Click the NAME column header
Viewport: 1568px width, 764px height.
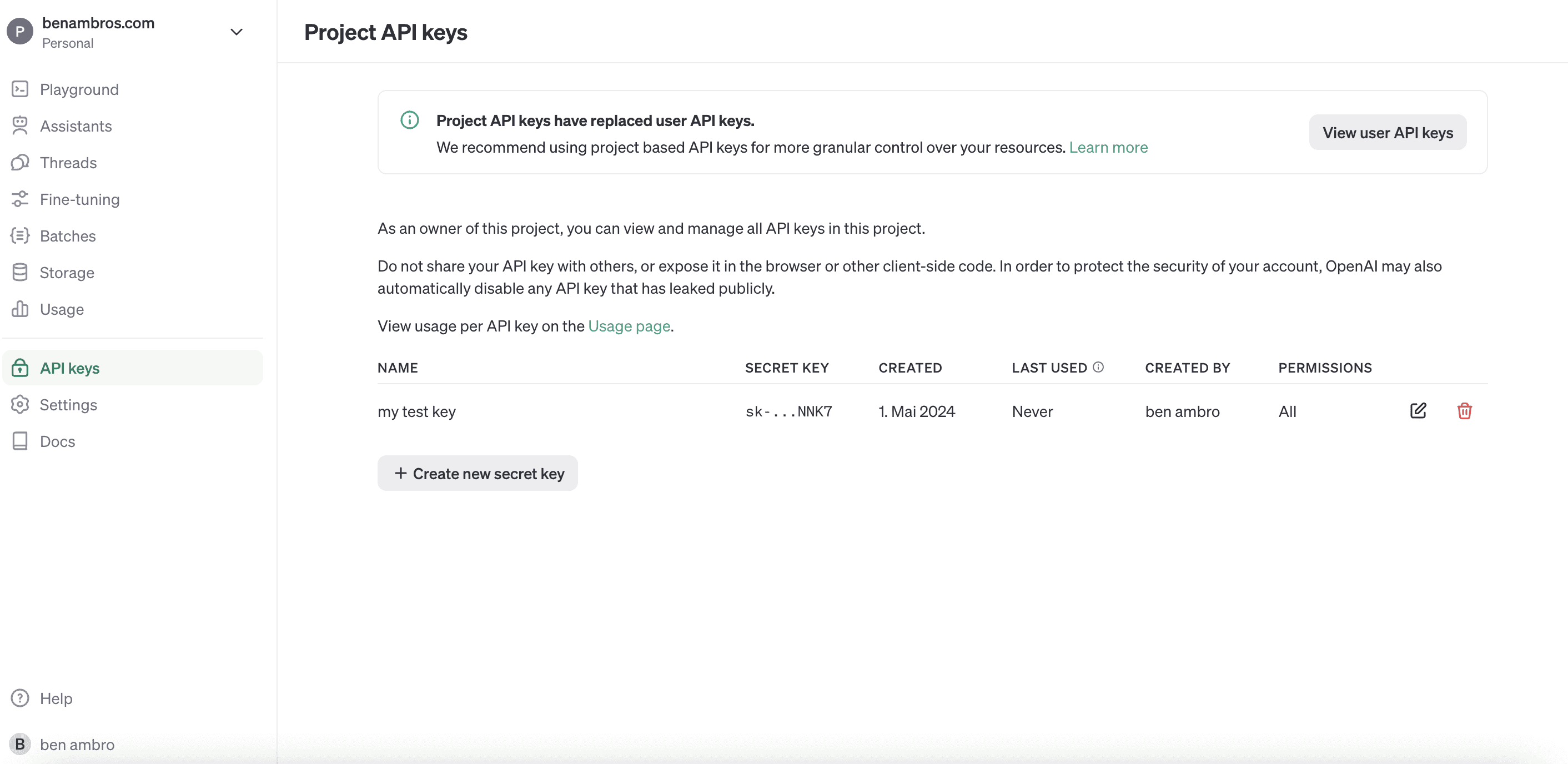click(x=398, y=367)
